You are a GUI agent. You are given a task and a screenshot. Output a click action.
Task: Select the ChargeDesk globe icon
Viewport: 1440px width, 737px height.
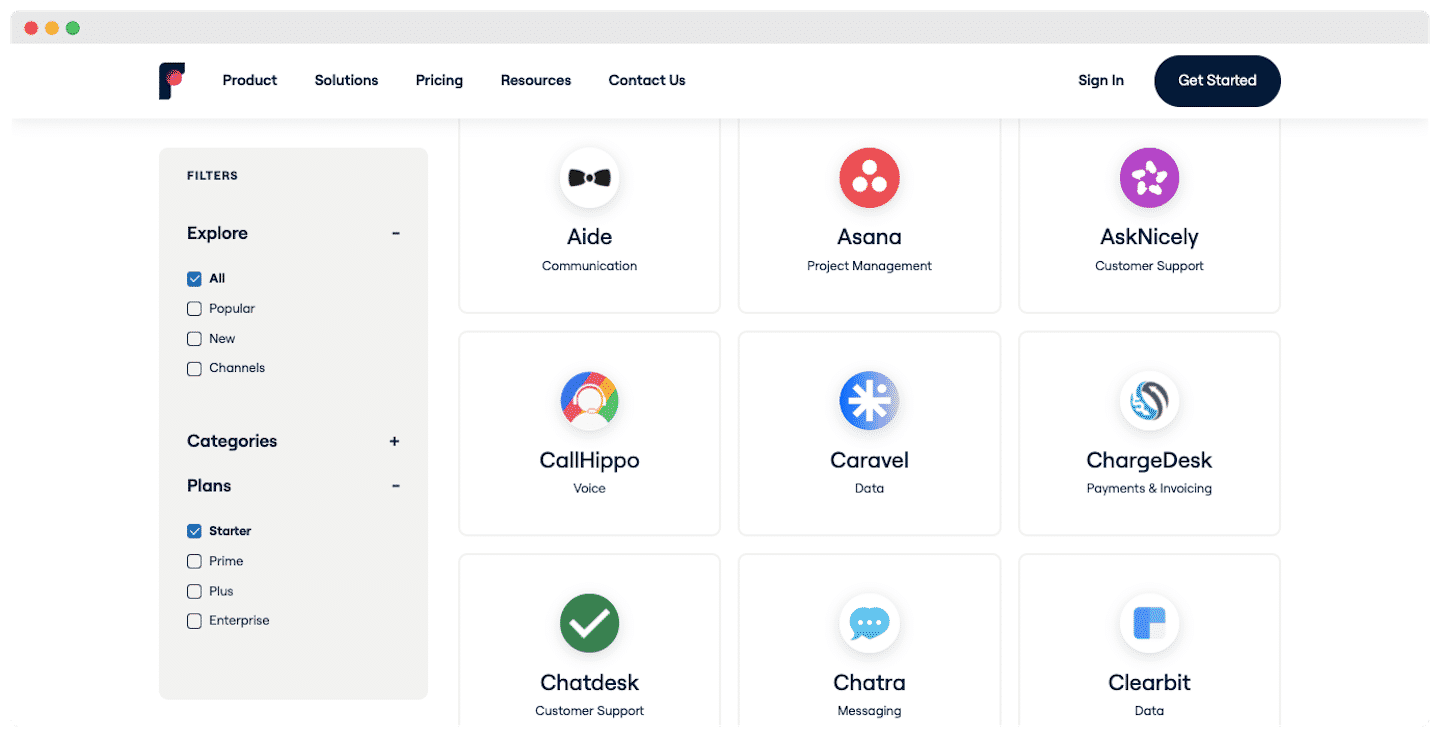click(1149, 401)
